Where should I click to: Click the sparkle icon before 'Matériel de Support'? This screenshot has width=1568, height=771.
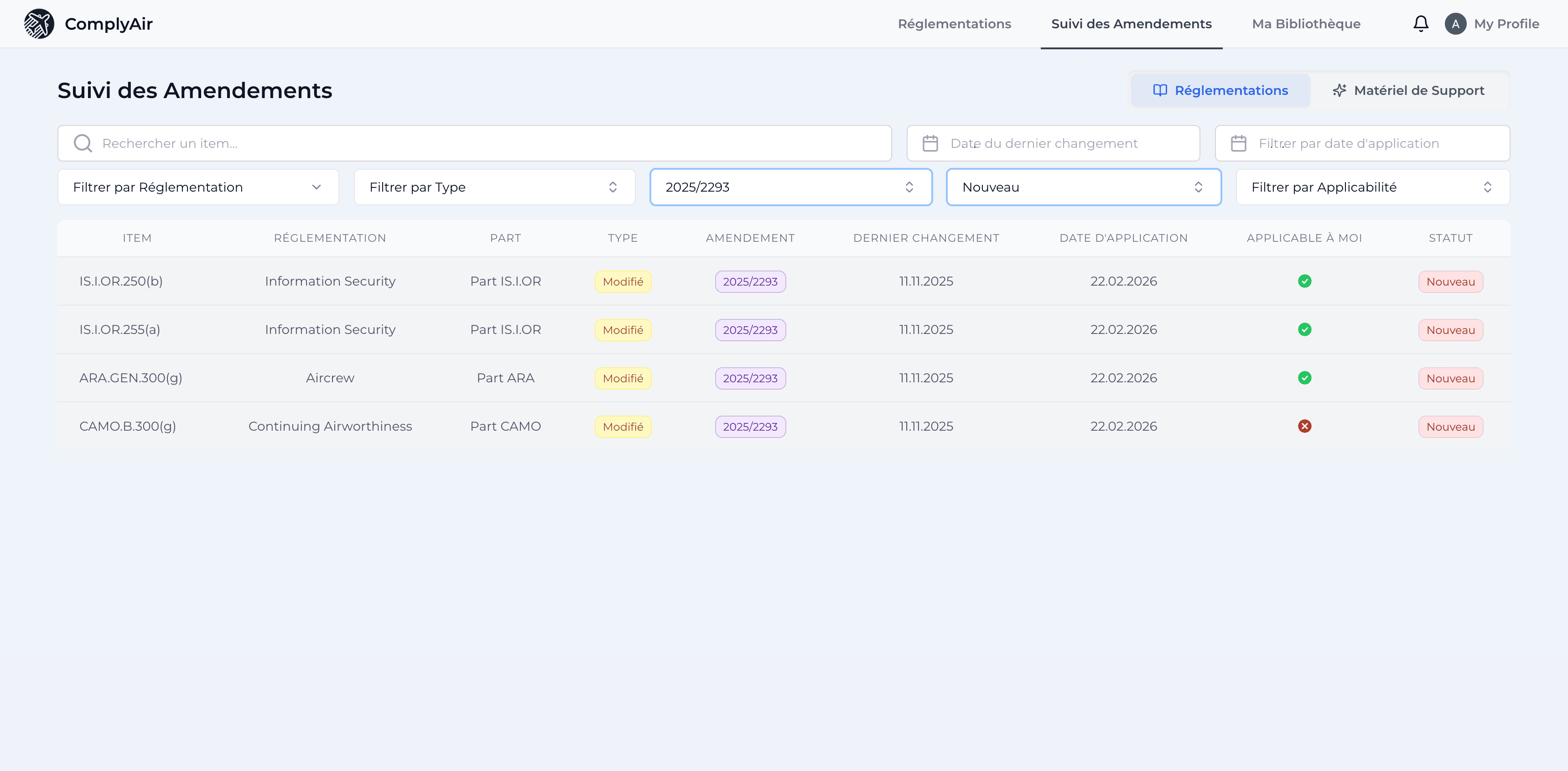coord(1339,89)
